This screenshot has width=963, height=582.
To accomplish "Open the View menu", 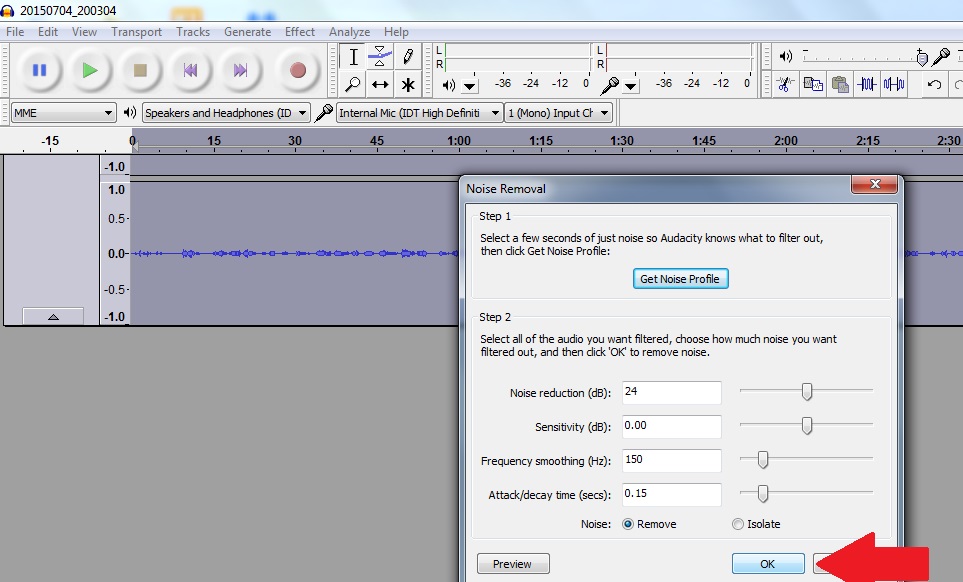I will (84, 32).
